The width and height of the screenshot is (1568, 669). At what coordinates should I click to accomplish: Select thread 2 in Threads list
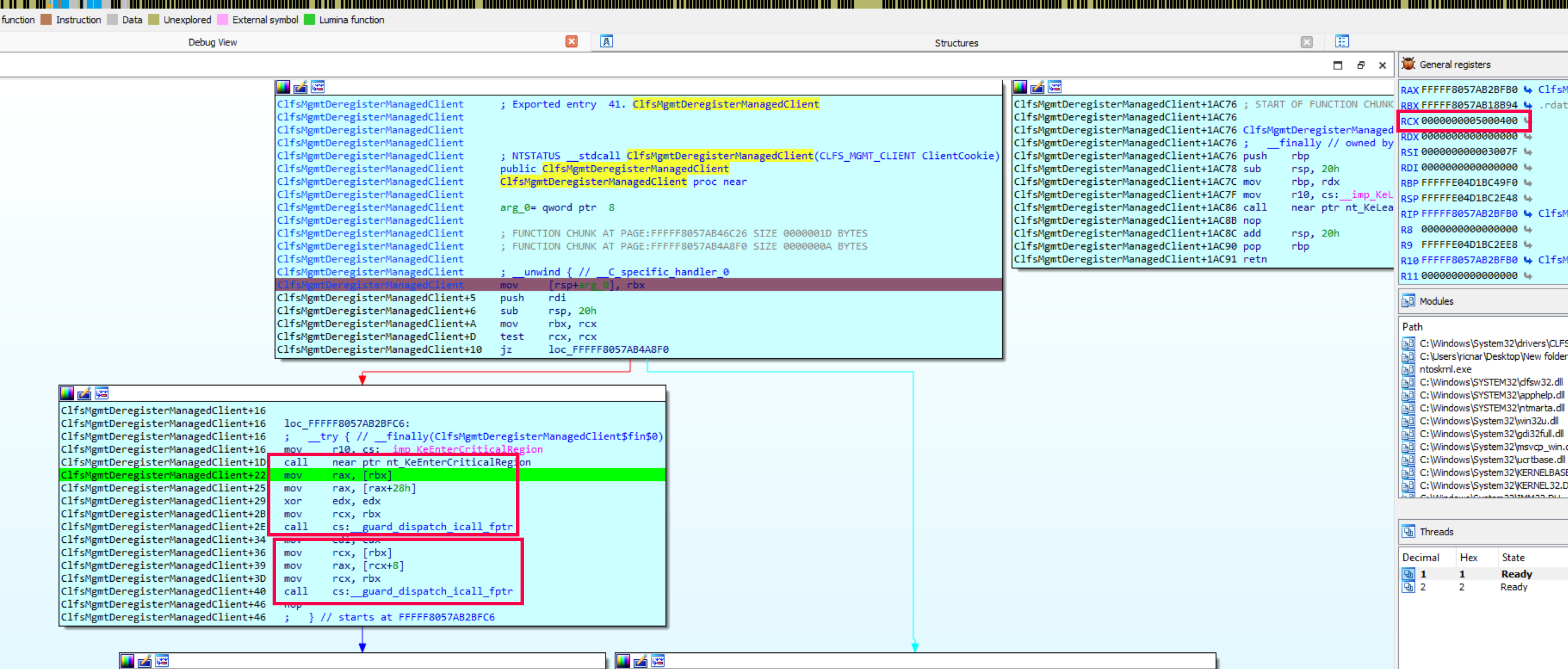click(1423, 588)
